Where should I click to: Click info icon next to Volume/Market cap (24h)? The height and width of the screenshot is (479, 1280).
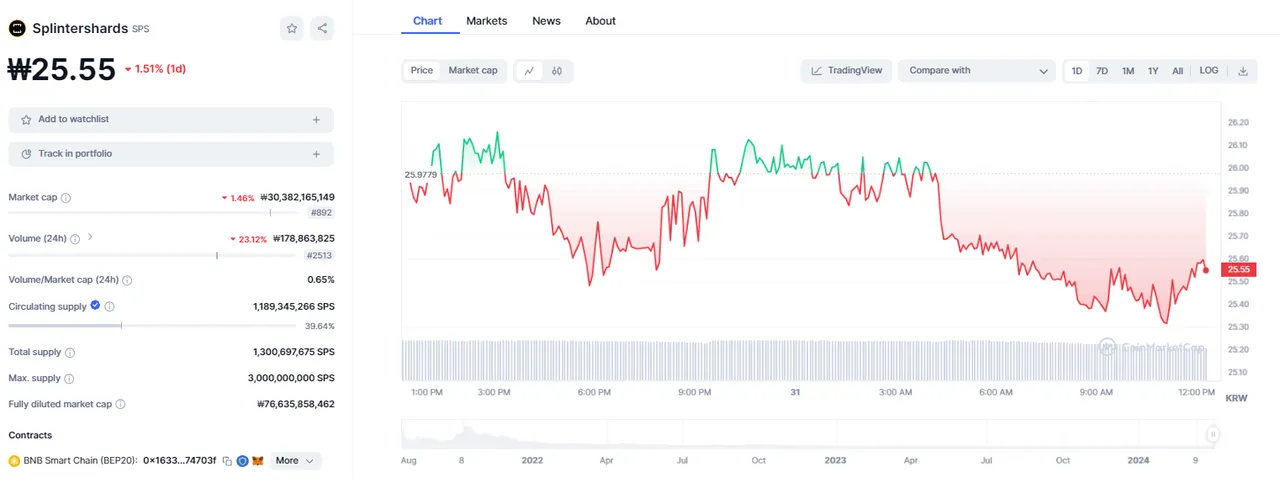[x=127, y=280]
